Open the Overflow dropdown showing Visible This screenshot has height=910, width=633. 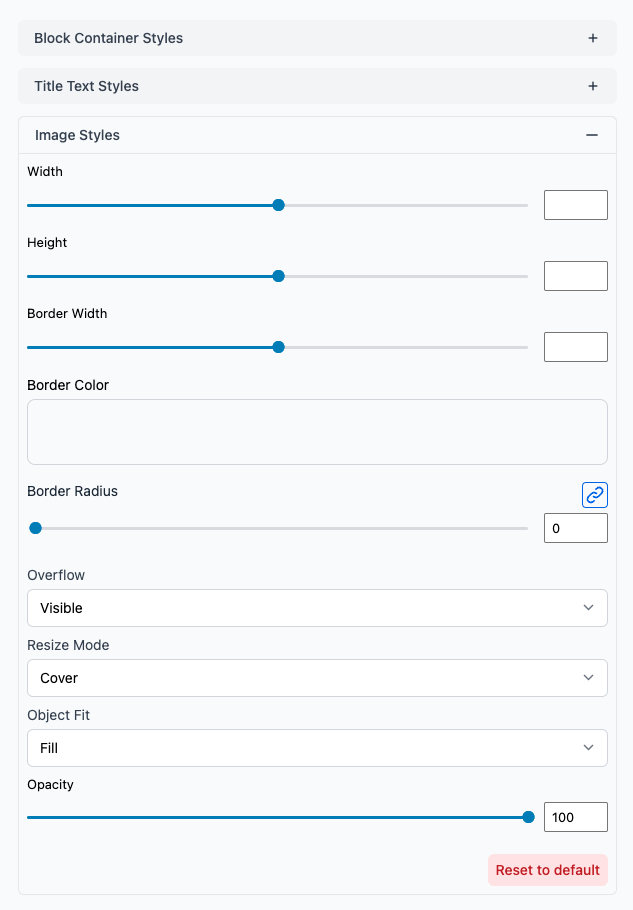tap(317, 607)
